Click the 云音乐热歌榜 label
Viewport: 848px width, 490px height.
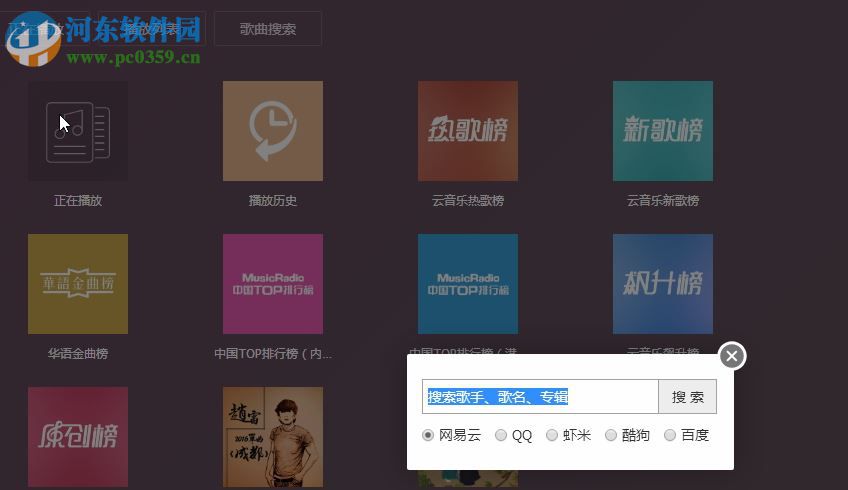point(468,201)
